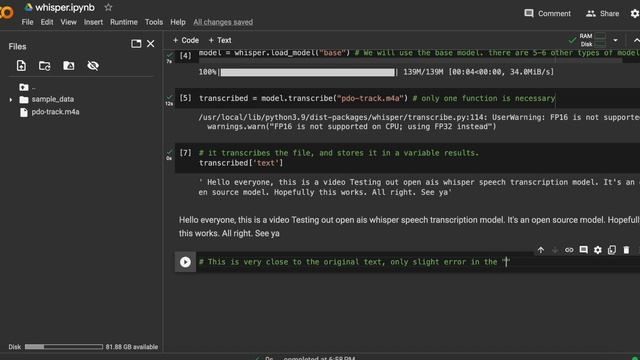
Task: Click the All changes saved link
Action: point(223,22)
